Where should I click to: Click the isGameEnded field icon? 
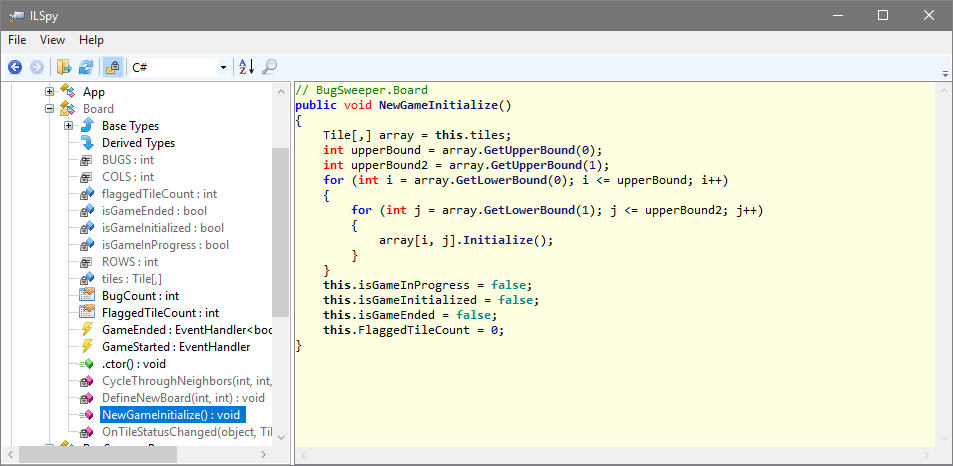87,211
